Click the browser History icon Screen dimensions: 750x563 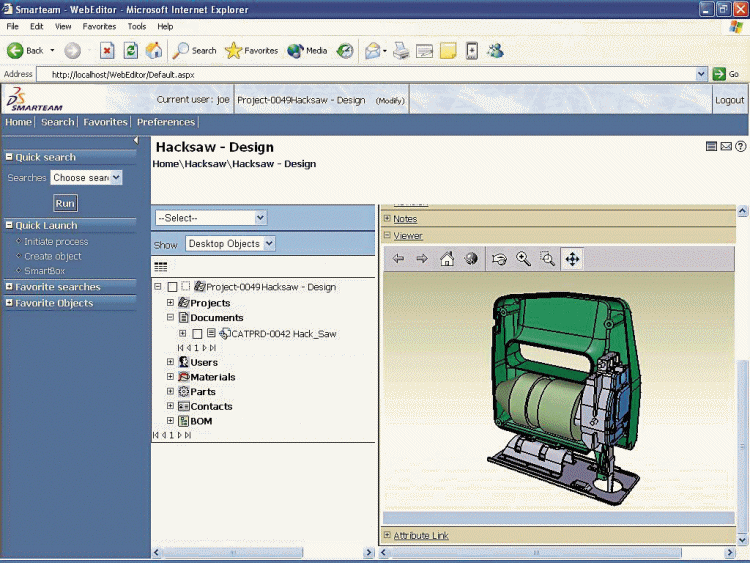(345, 51)
